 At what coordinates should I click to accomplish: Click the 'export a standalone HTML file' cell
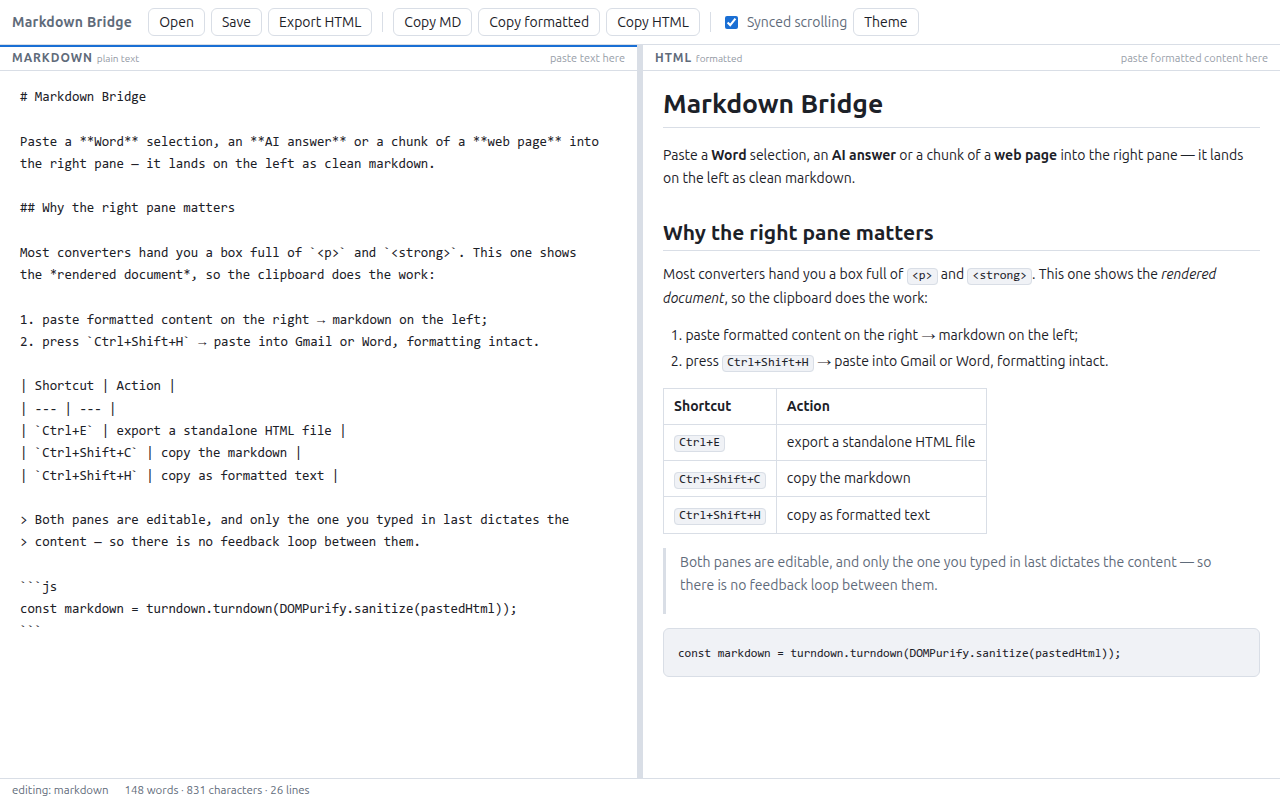pos(881,442)
